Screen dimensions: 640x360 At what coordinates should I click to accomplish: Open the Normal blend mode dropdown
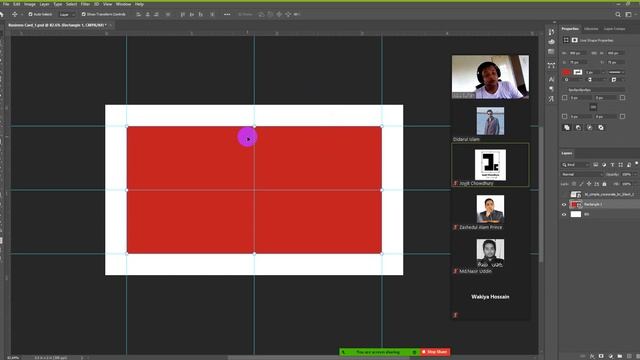582,174
